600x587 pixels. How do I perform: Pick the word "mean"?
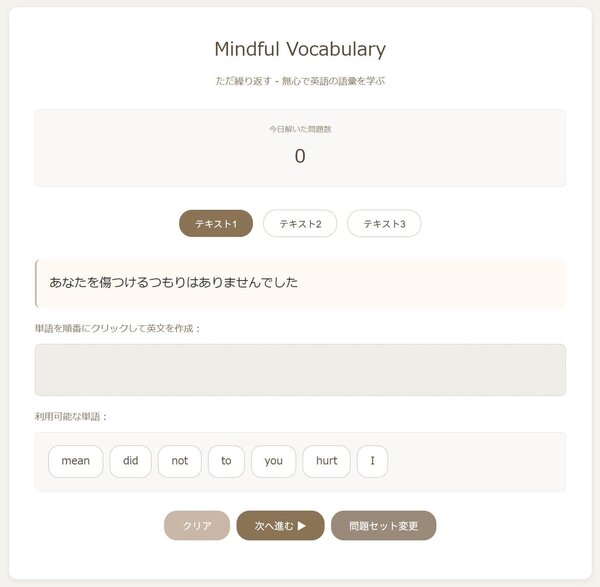coord(75,461)
